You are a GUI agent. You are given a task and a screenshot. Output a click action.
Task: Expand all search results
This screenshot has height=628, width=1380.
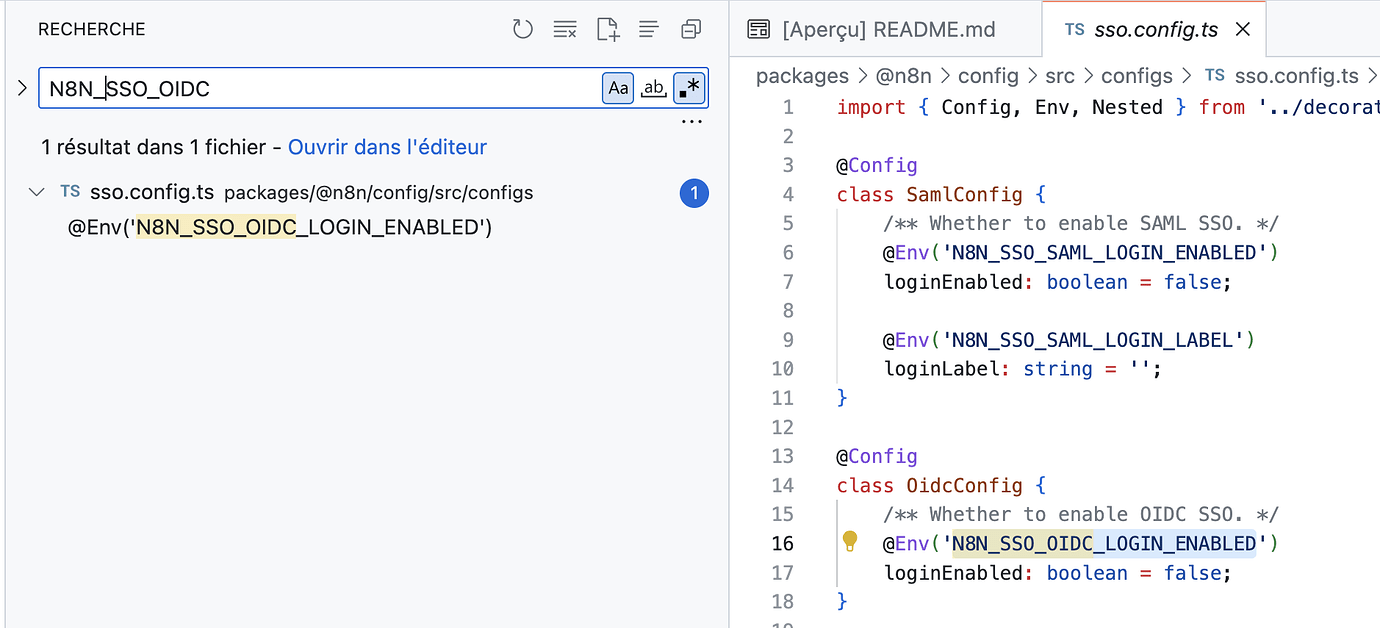pos(648,29)
